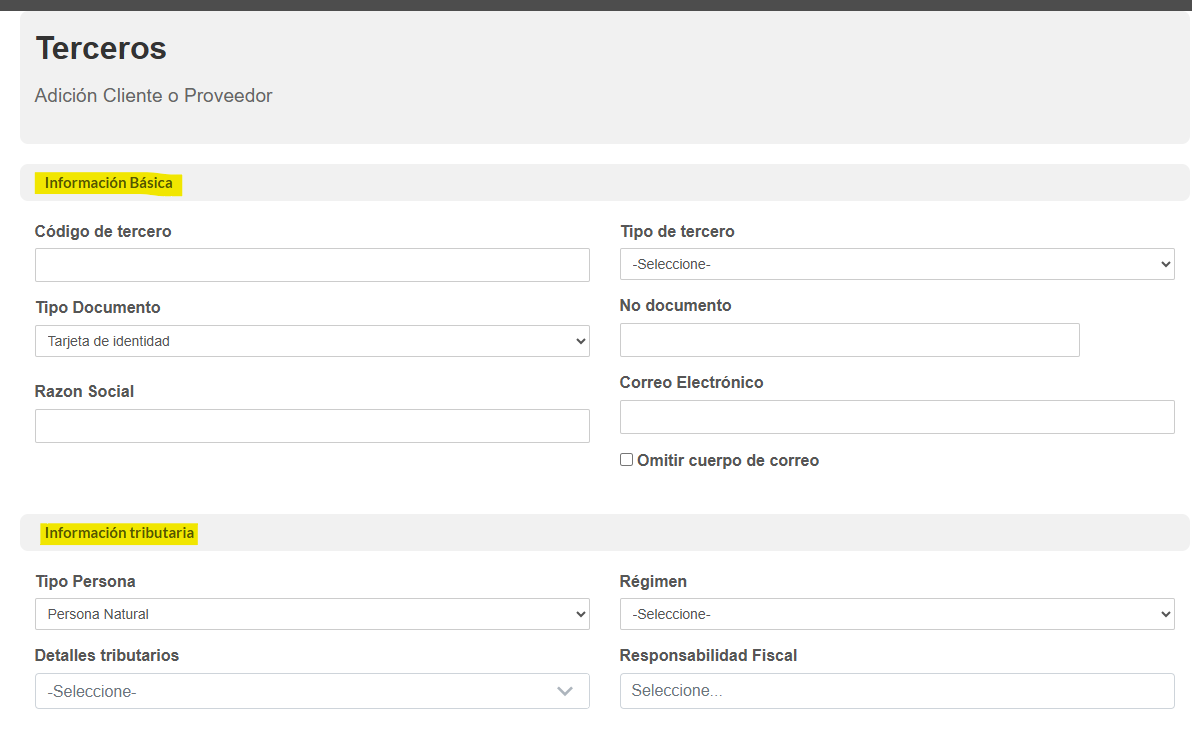The image size is (1192, 740).
Task: Open the Tipo de tercero dropdown
Action: [896, 264]
